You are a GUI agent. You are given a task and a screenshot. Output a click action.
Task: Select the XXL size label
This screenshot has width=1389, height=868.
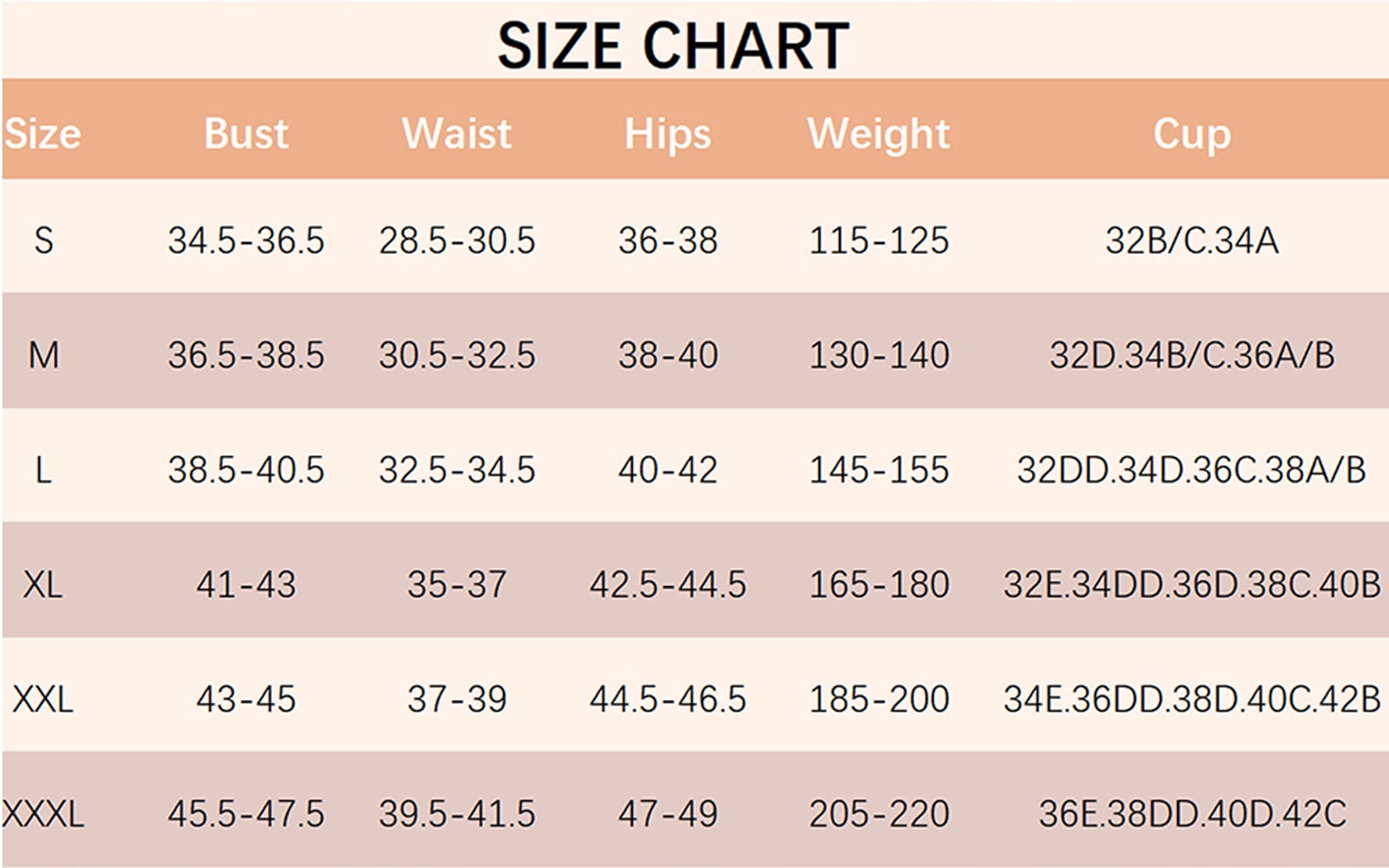tap(43, 699)
